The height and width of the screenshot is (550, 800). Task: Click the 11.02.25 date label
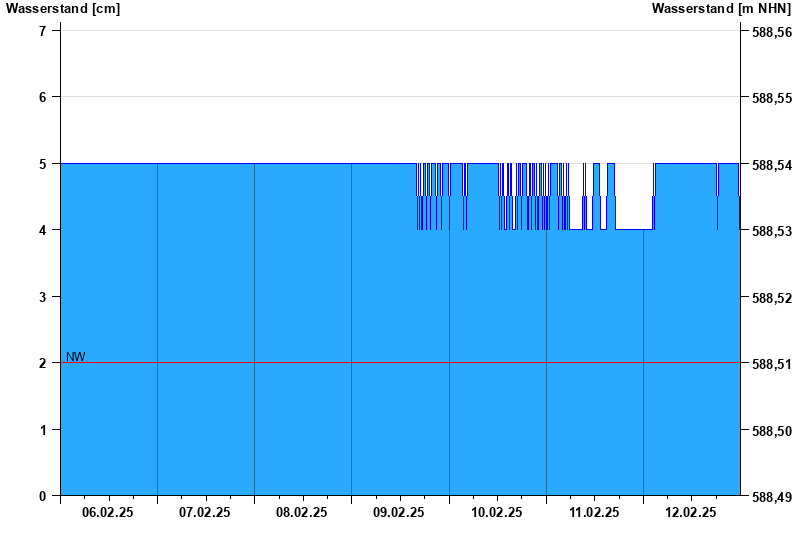594,512
